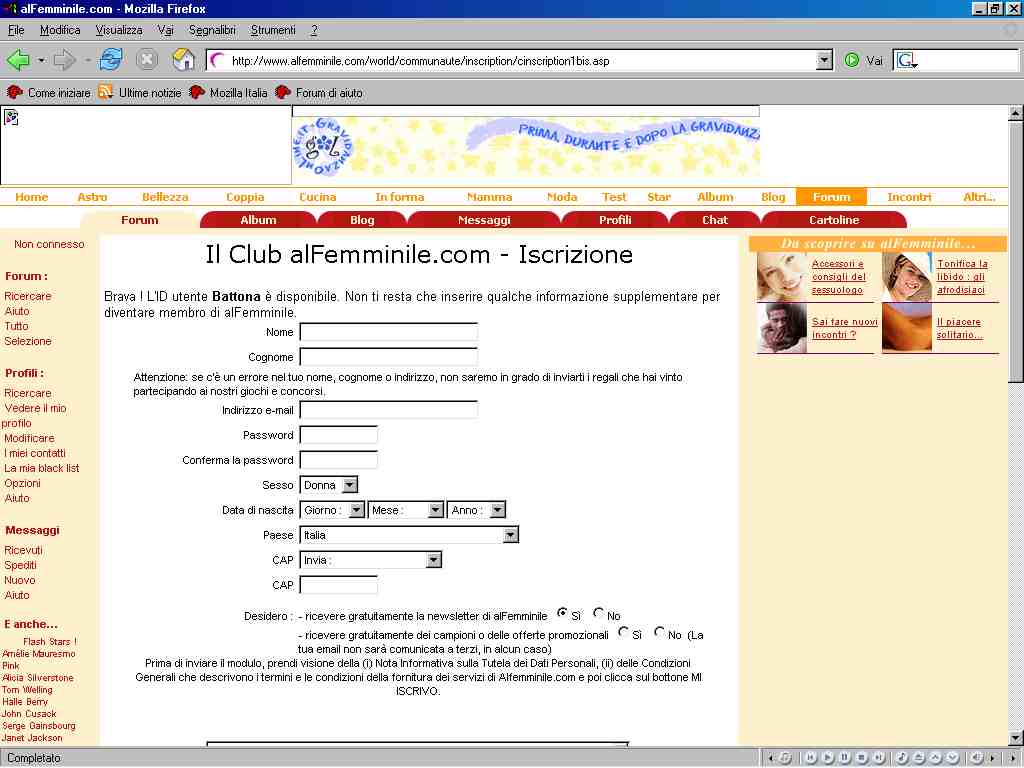This screenshot has width=1024, height=768.
Task: Open the smiling woman thumbnail for Accessori
Action: [x=782, y=277]
